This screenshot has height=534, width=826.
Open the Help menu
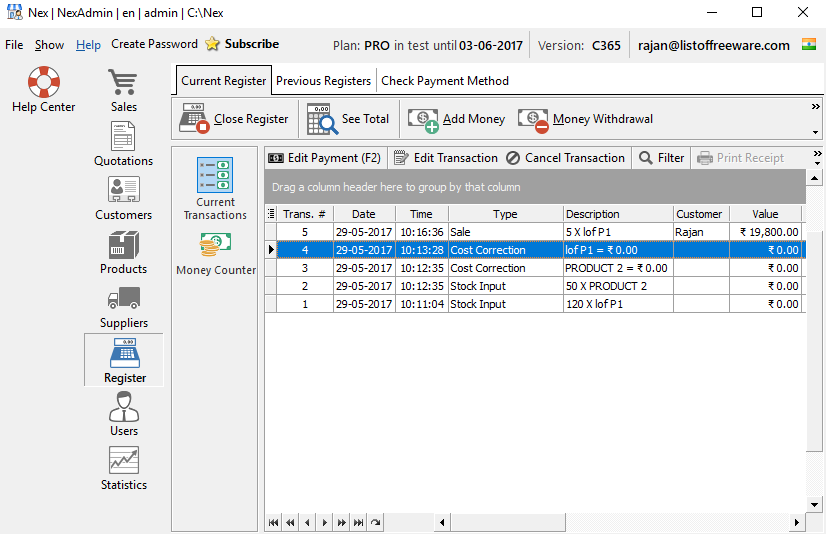pos(88,45)
